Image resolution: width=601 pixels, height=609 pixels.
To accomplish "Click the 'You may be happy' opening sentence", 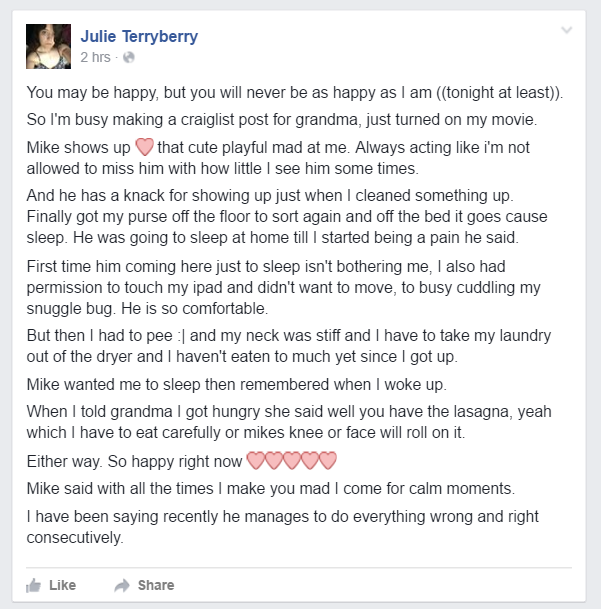I will (x=294, y=93).
